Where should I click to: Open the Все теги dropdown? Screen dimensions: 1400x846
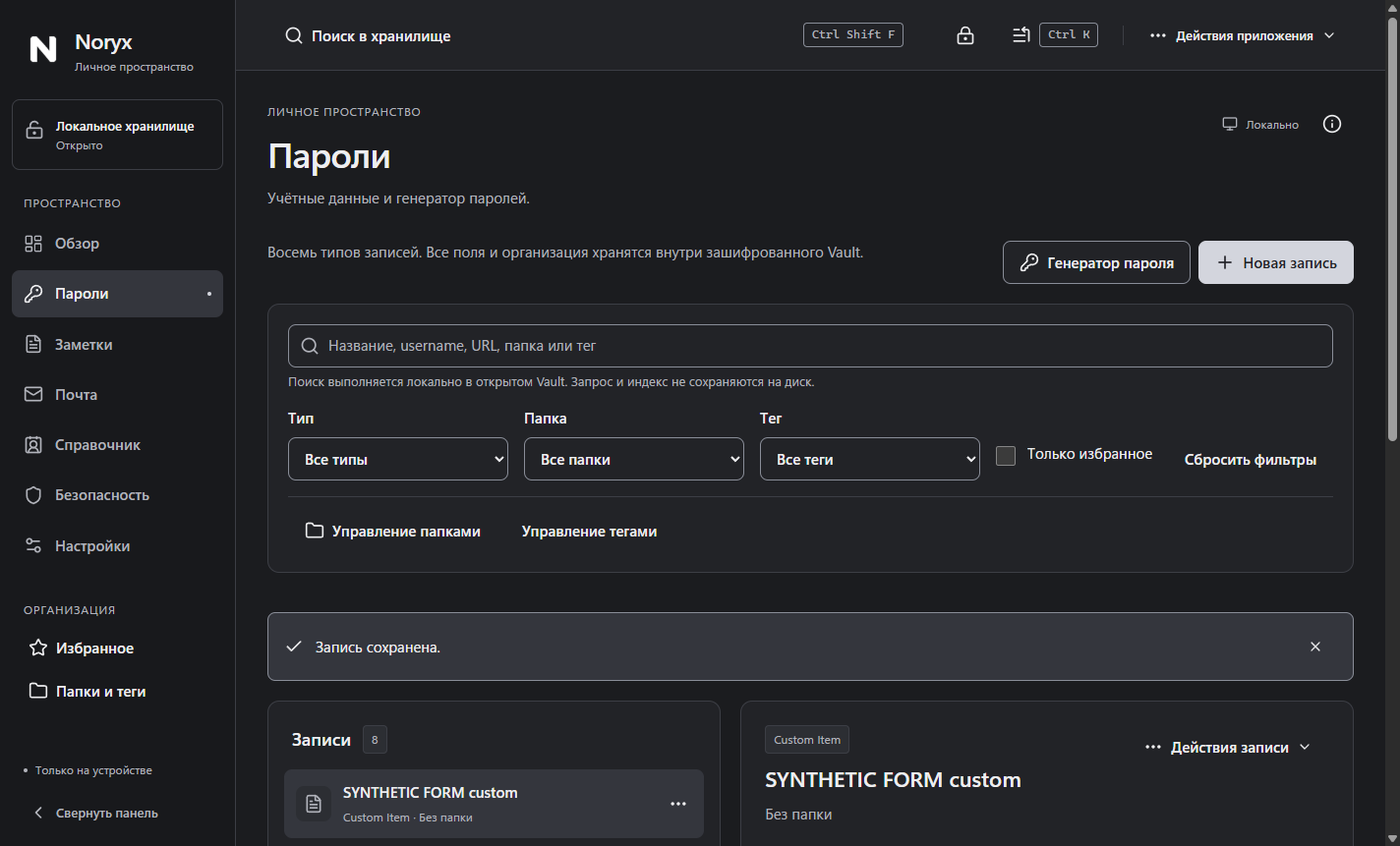(x=870, y=459)
